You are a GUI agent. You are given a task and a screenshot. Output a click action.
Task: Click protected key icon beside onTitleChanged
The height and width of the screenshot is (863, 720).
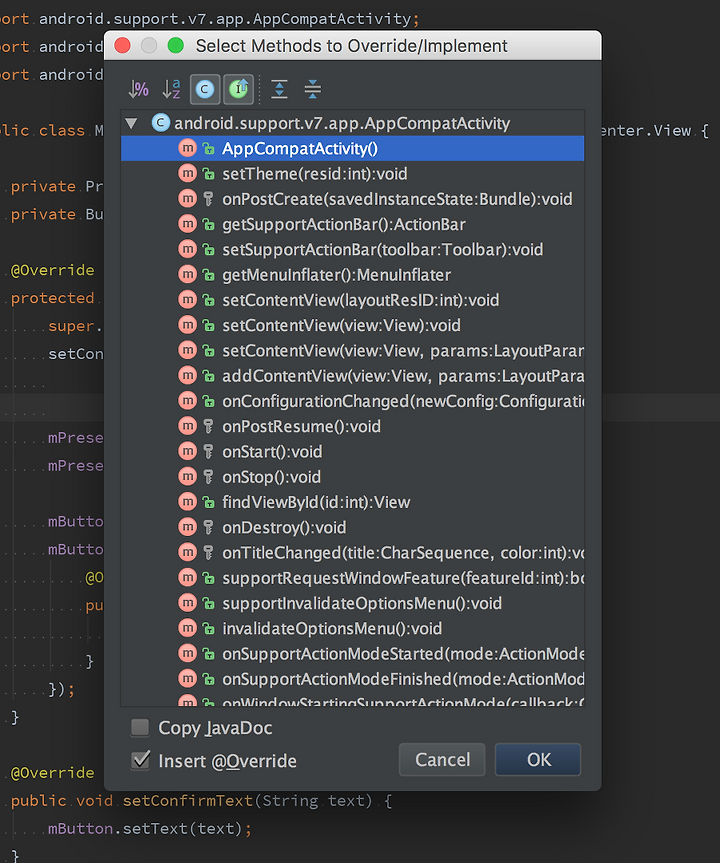[x=208, y=553]
